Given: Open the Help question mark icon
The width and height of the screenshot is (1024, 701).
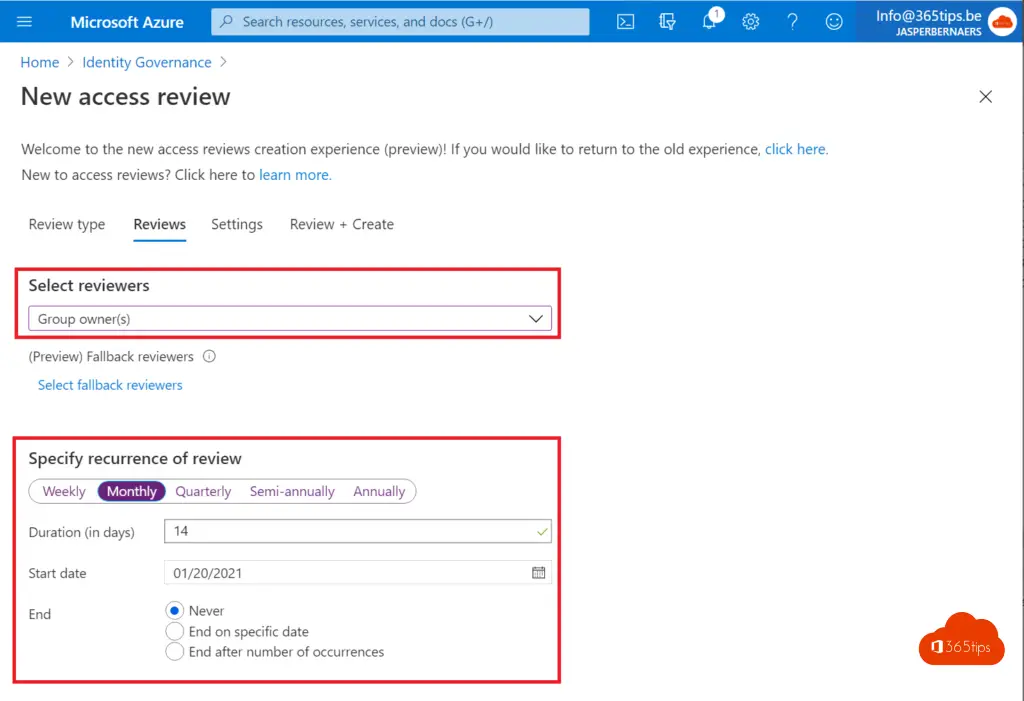Looking at the screenshot, I should (792, 21).
